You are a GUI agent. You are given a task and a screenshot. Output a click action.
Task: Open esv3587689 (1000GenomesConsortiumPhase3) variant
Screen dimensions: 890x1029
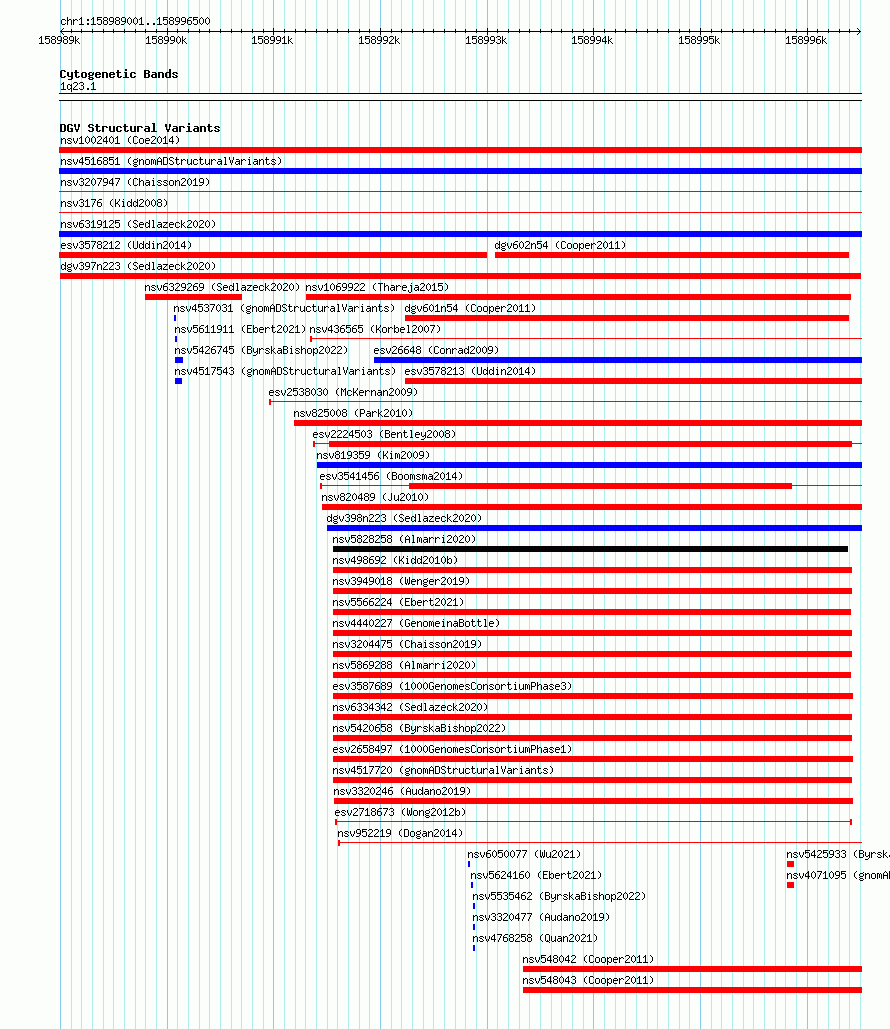452,686
